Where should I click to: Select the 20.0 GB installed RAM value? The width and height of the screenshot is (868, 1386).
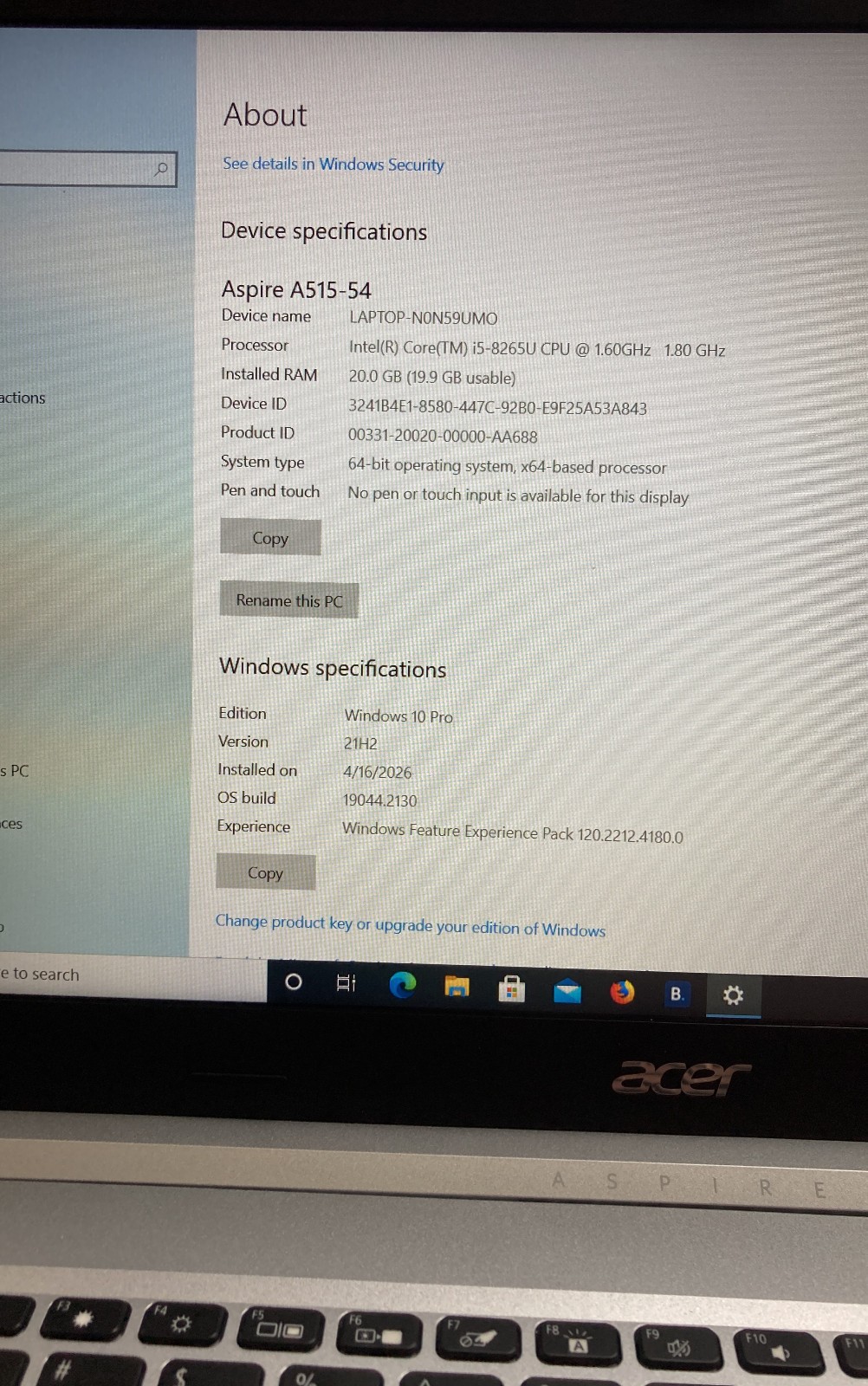click(x=432, y=378)
